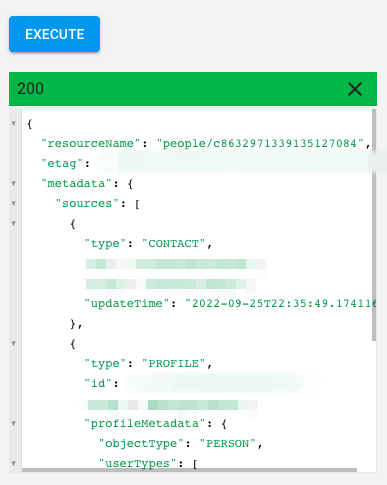
Task: Collapse the "sources" array fold arrow
Action: [x=14, y=203]
